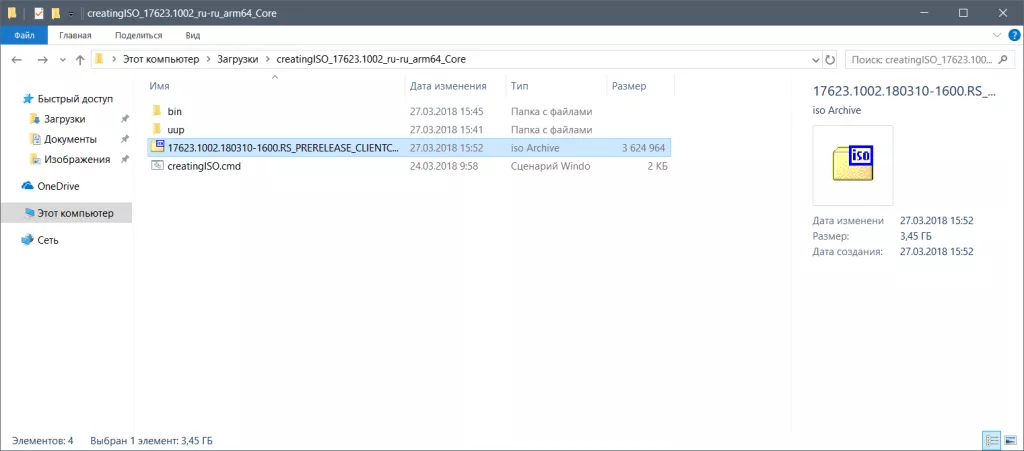The image size is (1024, 451).
Task: Switch to the large thumbnails view icon
Action: coord(1008,441)
